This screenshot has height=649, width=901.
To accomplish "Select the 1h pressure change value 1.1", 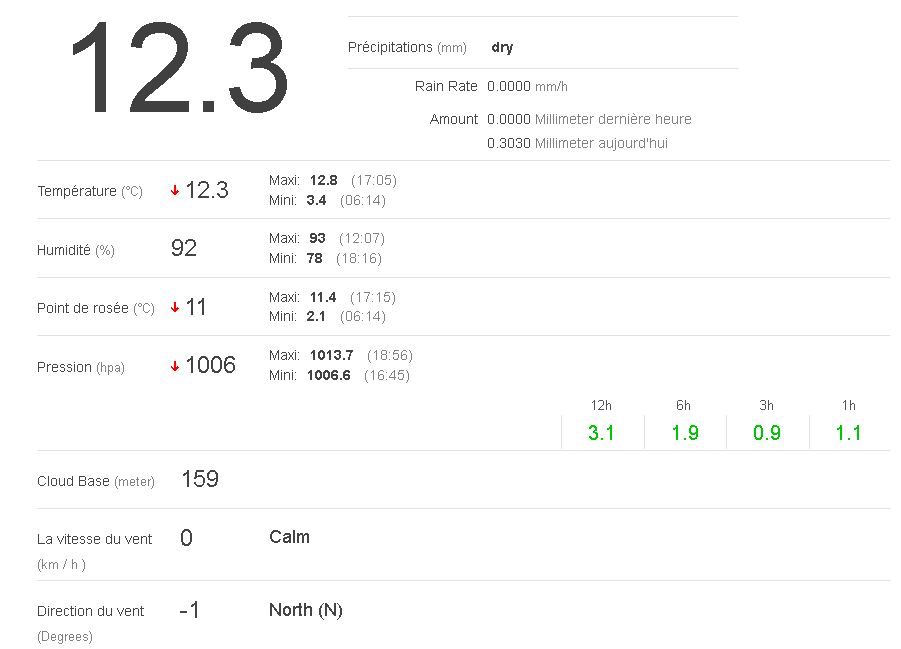I will (848, 433).
